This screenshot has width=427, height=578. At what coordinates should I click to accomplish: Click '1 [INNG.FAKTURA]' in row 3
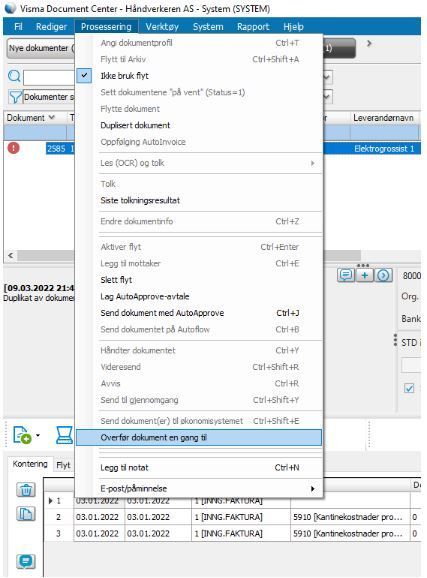[228, 534]
